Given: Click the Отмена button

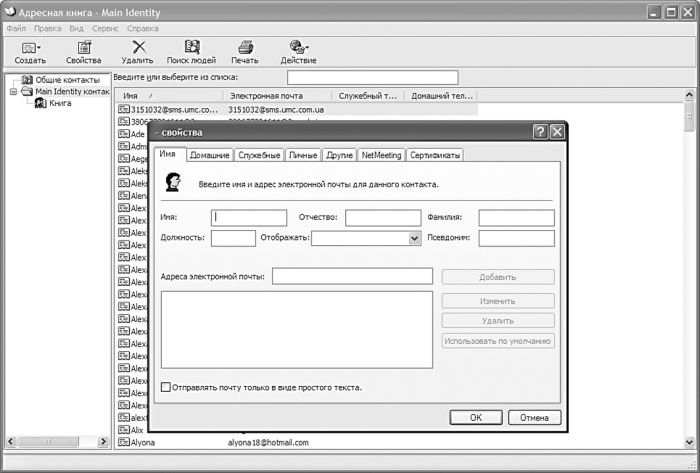Looking at the screenshot, I should coord(534,418).
